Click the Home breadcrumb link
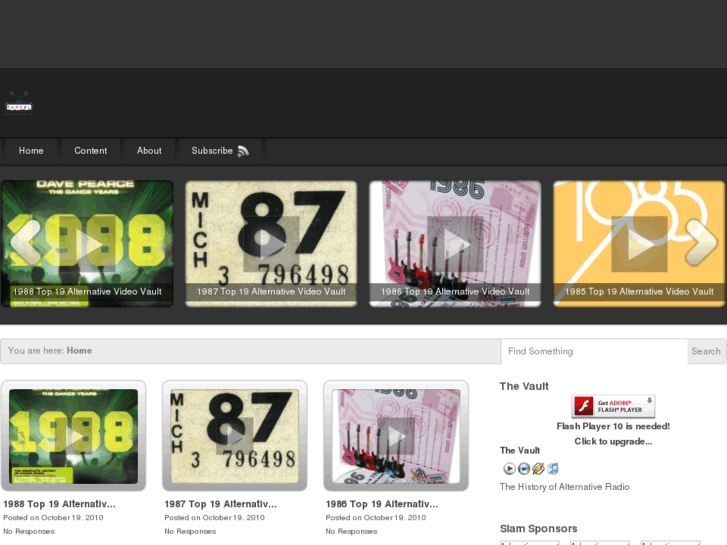 pyautogui.click(x=79, y=351)
